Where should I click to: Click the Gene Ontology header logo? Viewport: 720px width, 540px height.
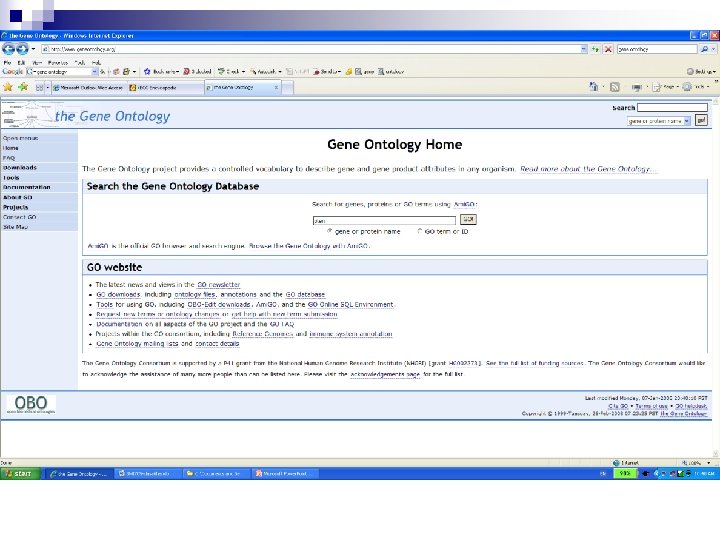click(86, 115)
